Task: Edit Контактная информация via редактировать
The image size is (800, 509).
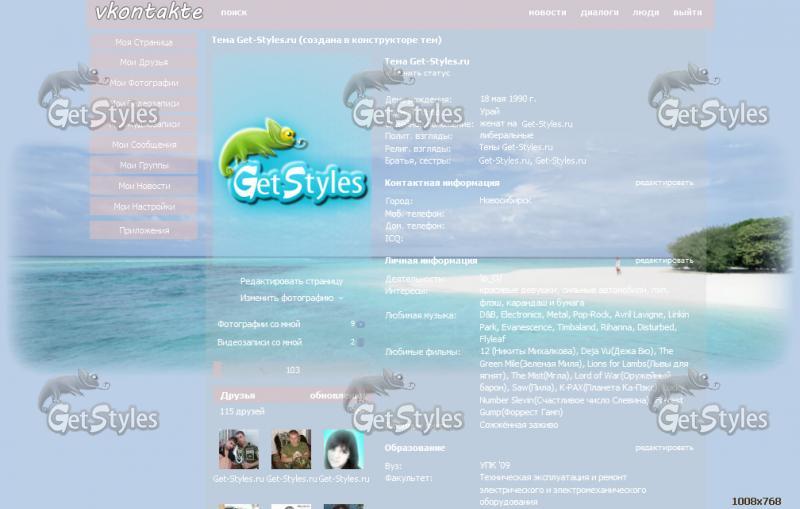Action: click(x=664, y=183)
